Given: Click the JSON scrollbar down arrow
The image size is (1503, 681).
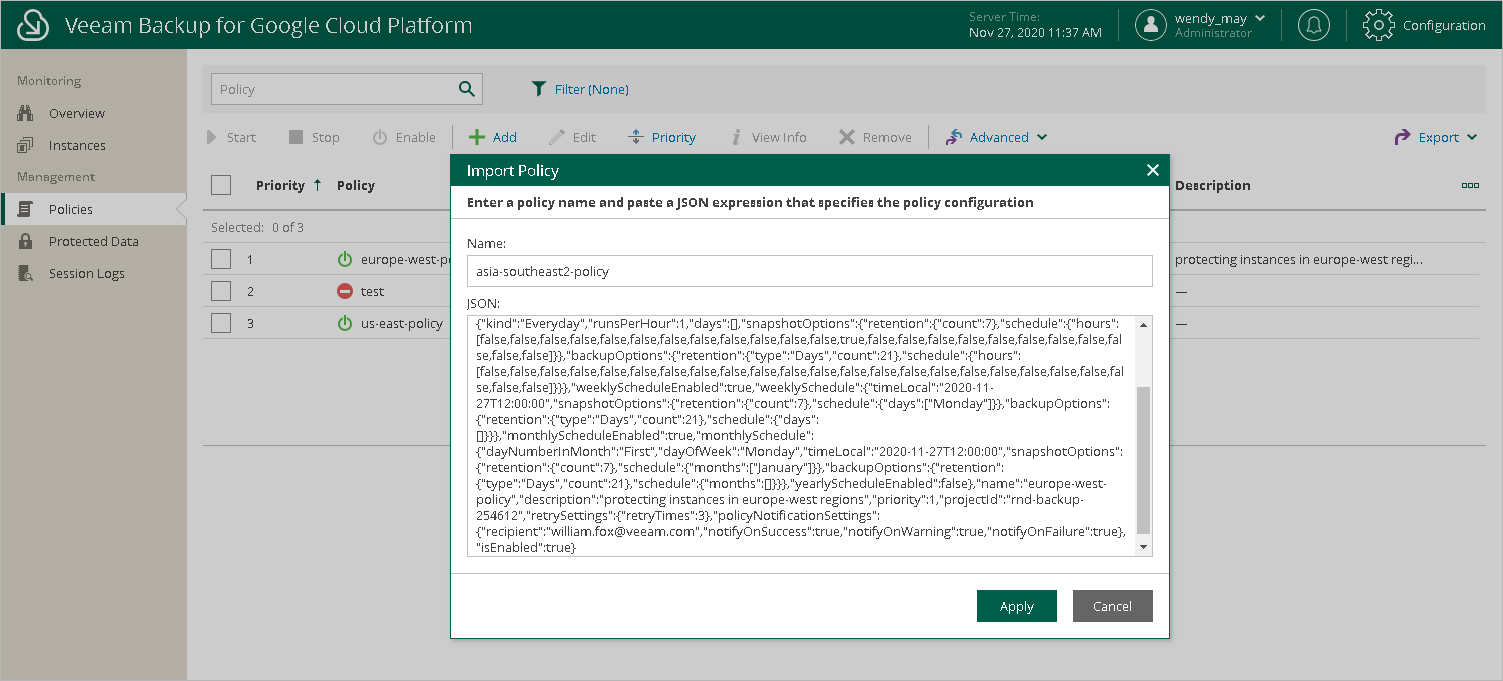Looking at the screenshot, I should (1143, 548).
